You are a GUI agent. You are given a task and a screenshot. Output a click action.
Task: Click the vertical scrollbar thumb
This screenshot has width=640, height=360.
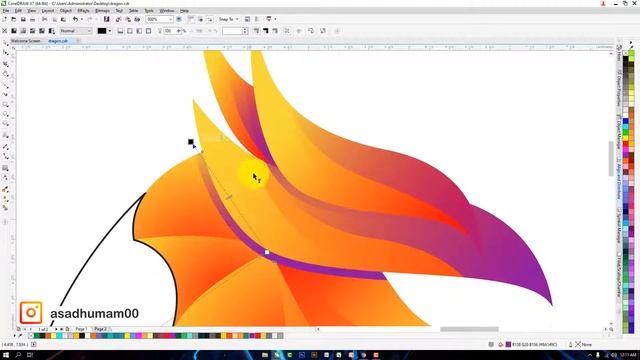click(x=611, y=158)
